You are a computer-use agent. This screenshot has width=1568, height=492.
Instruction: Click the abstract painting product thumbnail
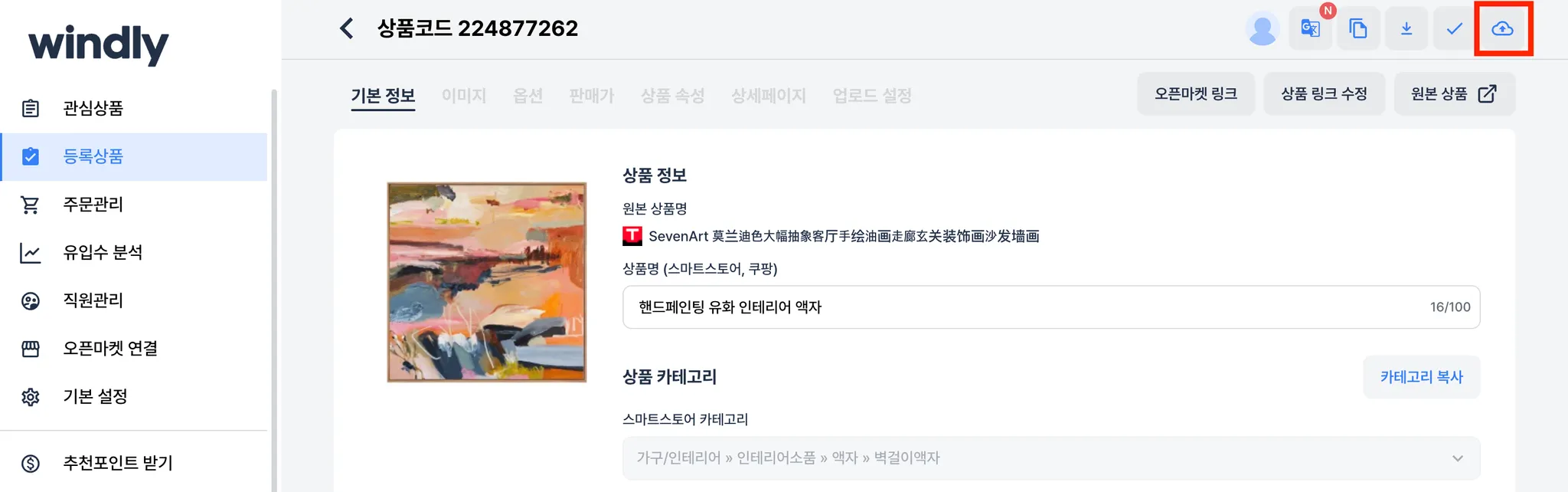point(487,282)
